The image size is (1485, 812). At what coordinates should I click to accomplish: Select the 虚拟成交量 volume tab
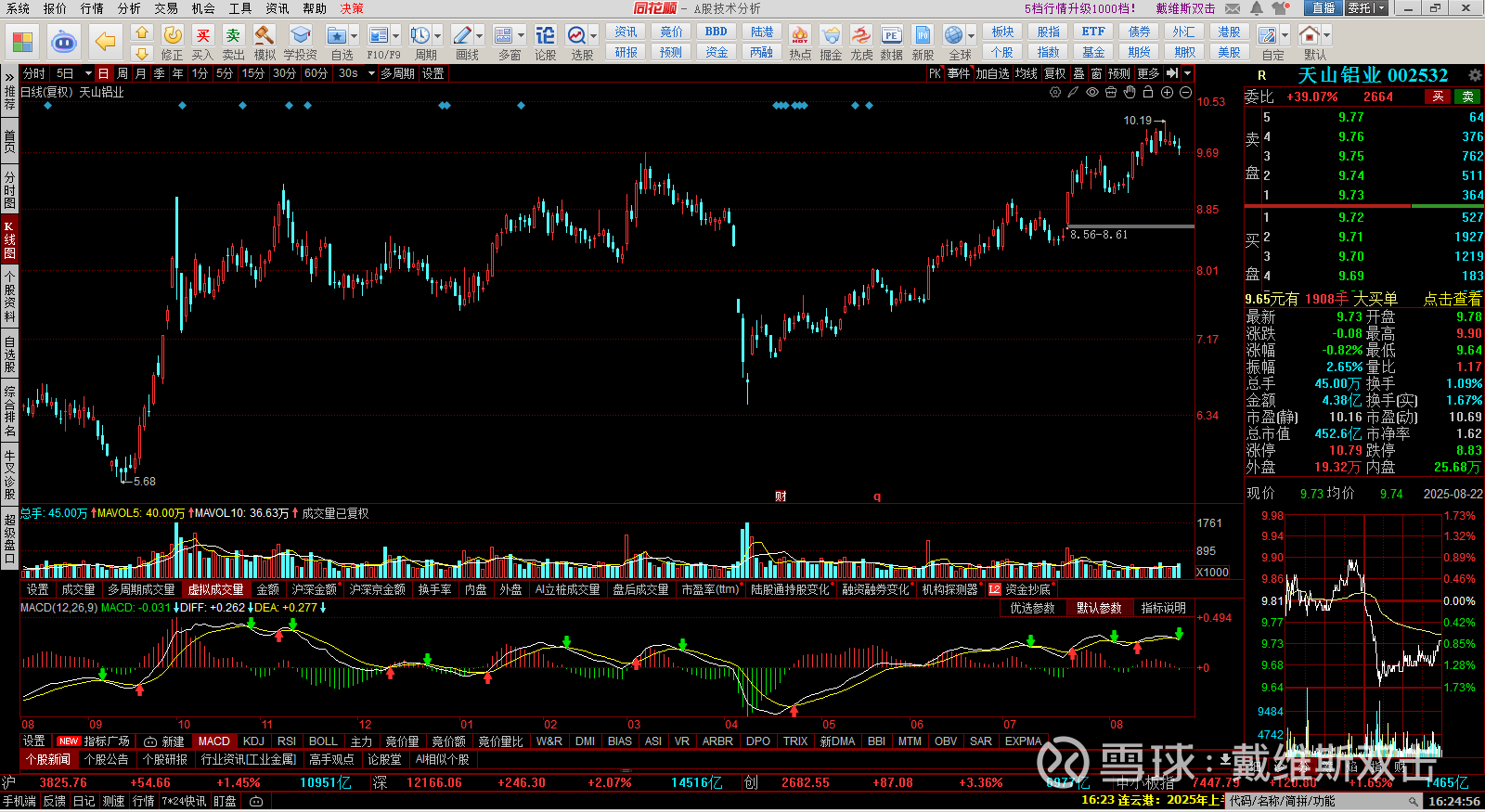click(x=215, y=589)
